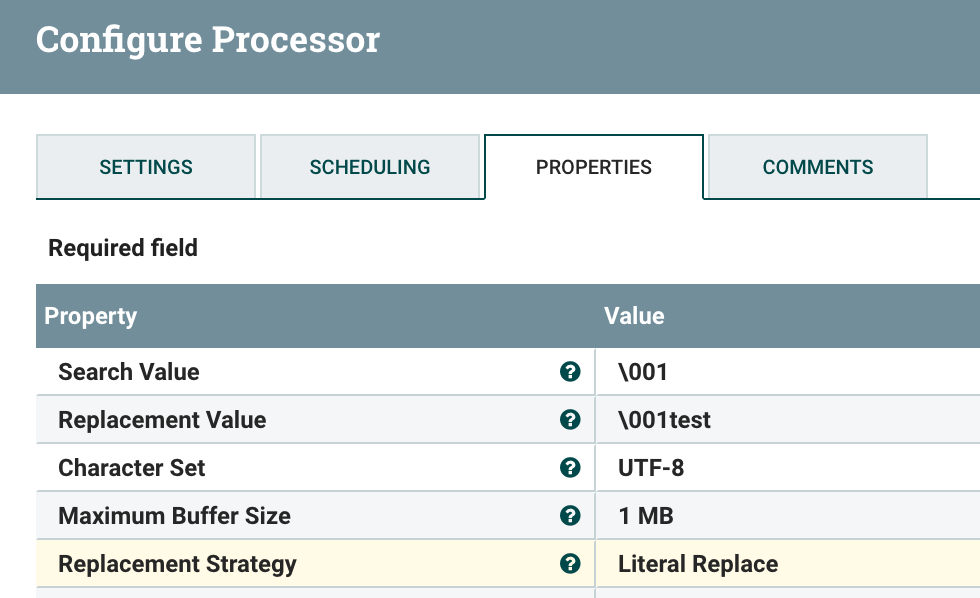
Task: Switch to the Settings tab
Action: click(146, 167)
